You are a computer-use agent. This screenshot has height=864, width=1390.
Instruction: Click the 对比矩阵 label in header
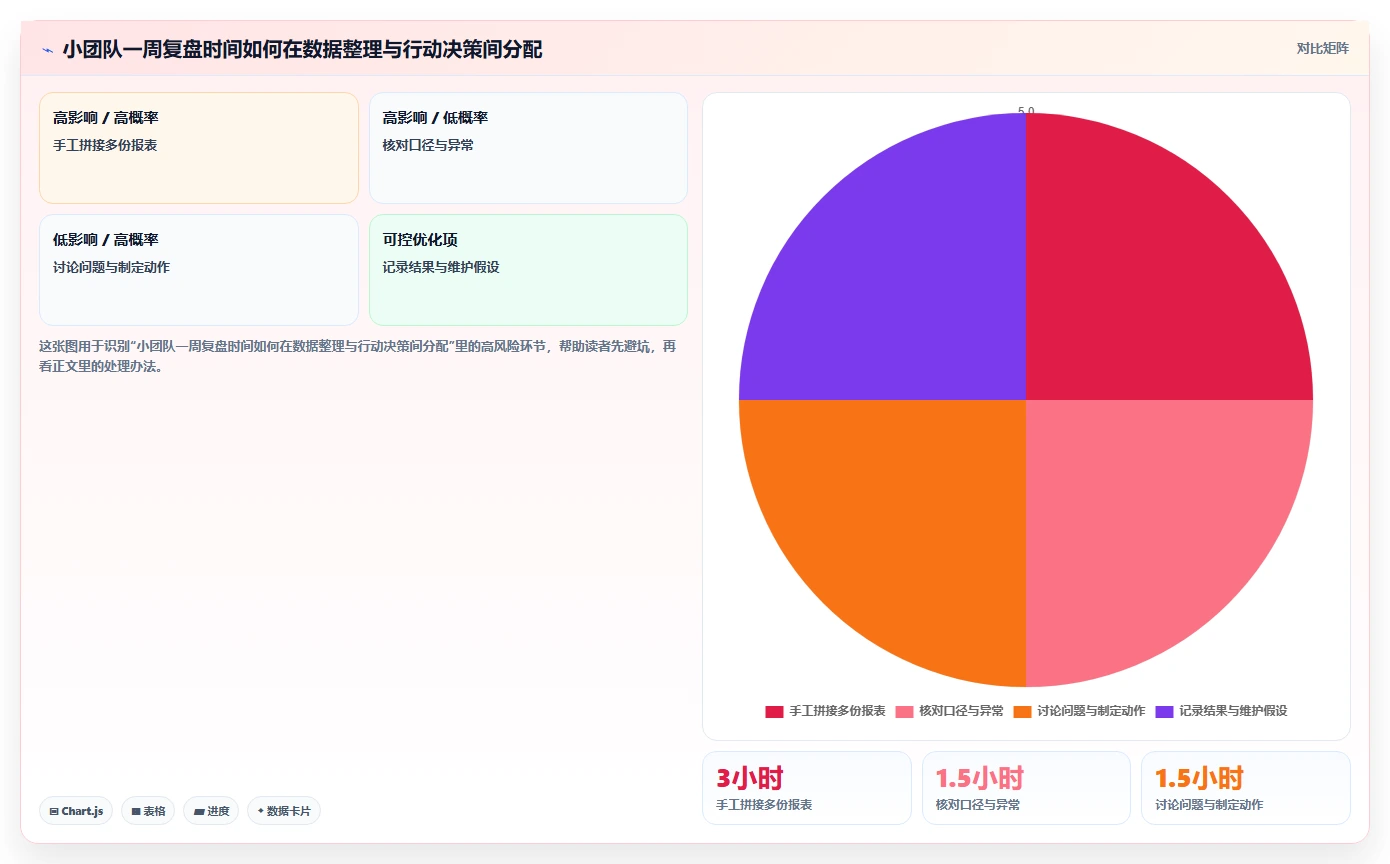coord(1322,48)
